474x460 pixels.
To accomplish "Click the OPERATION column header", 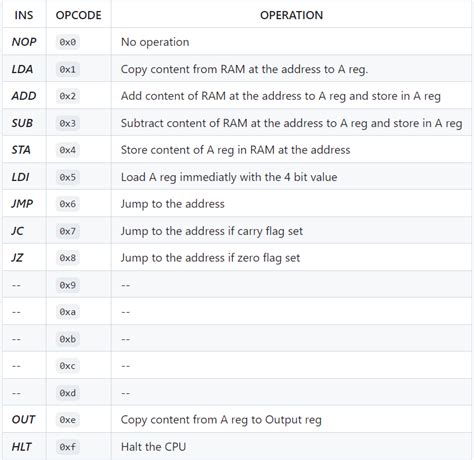I will point(291,15).
